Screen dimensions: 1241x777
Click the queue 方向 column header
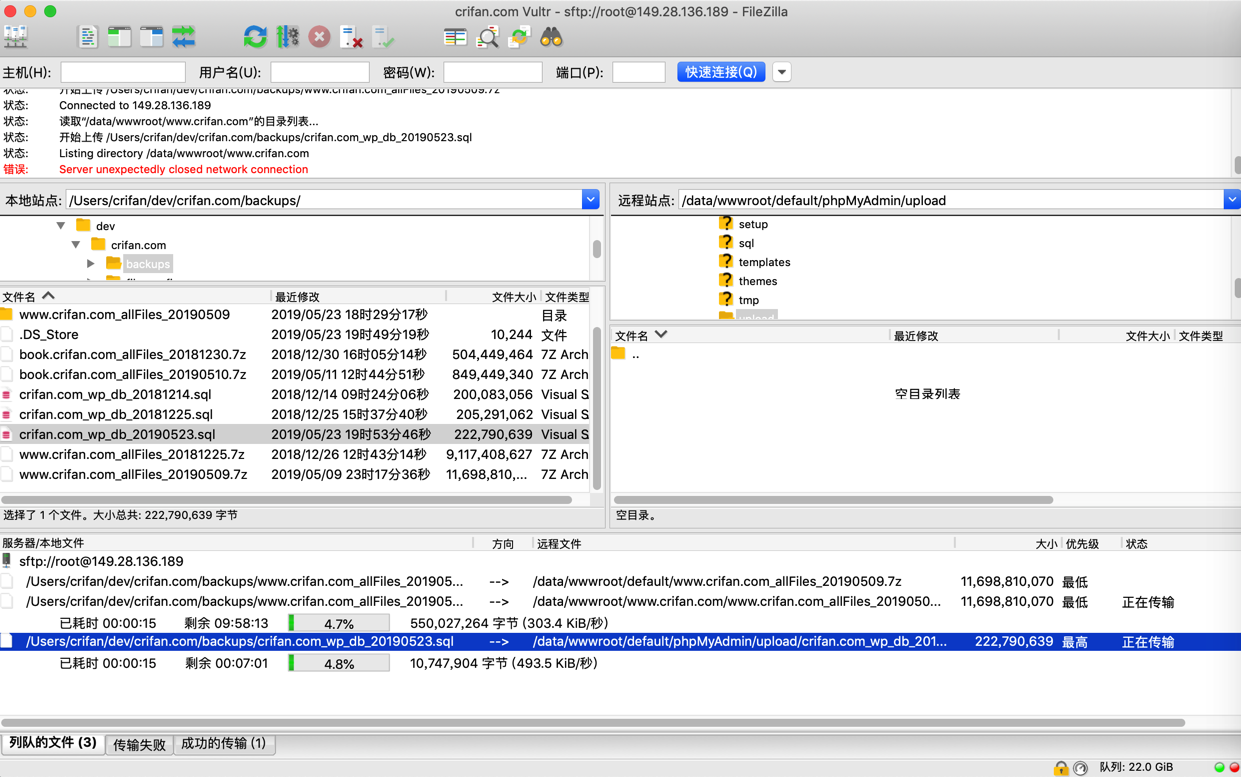click(x=502, y=544)
